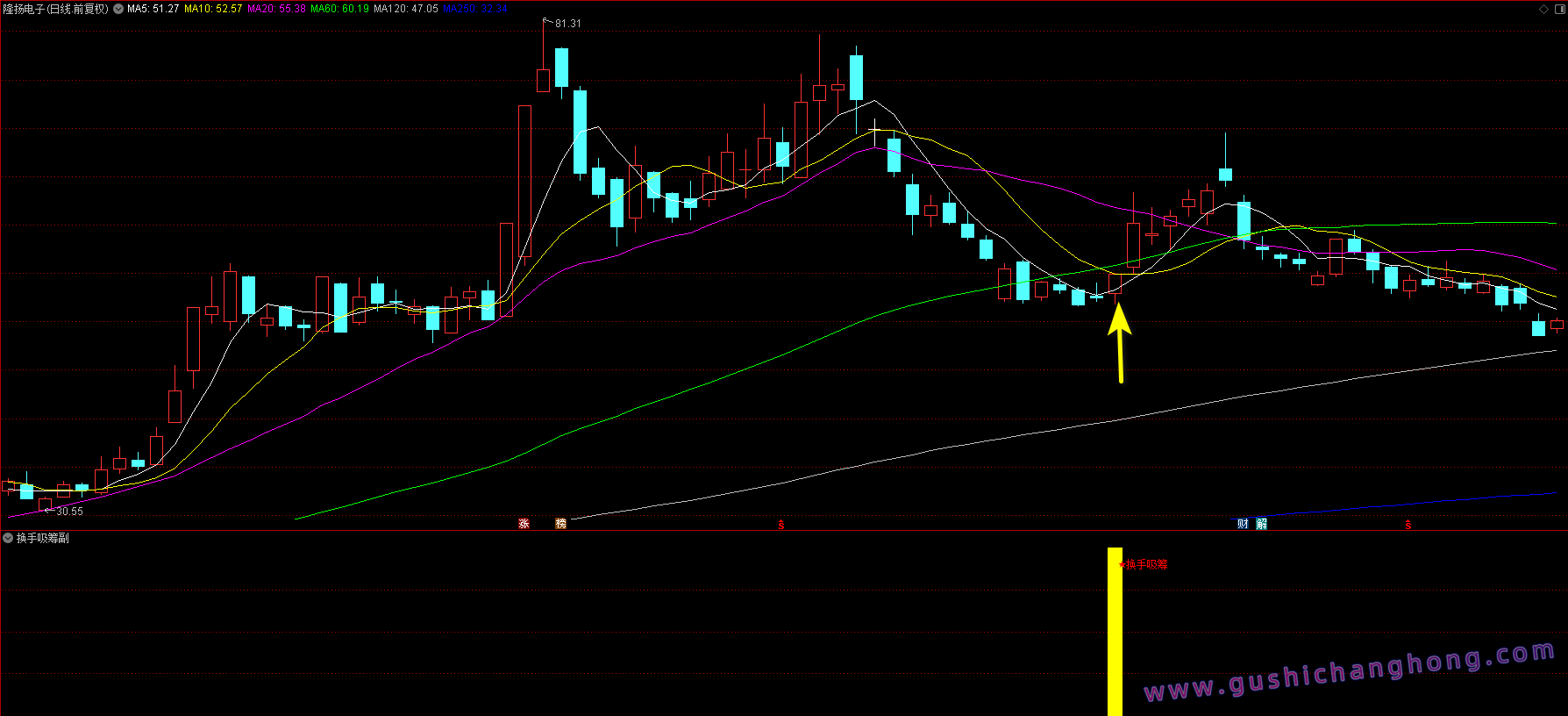Click the diamond icon at top right
Viewport: 1568px width, 716px height.
point(1543,9)
